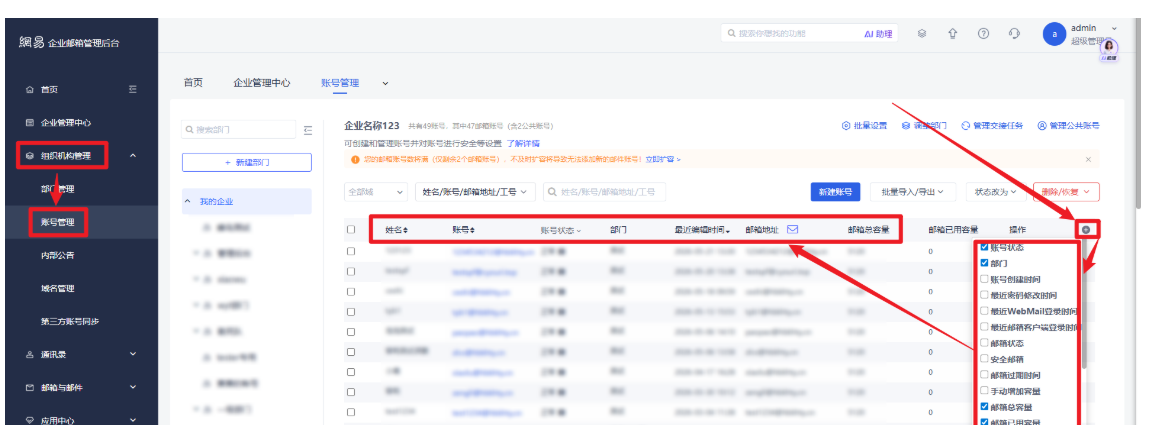Image resolution: width=1149 pixels, height=444 pixels.
Task: Click the 批量设置 batch settings button
Action: 865,126
